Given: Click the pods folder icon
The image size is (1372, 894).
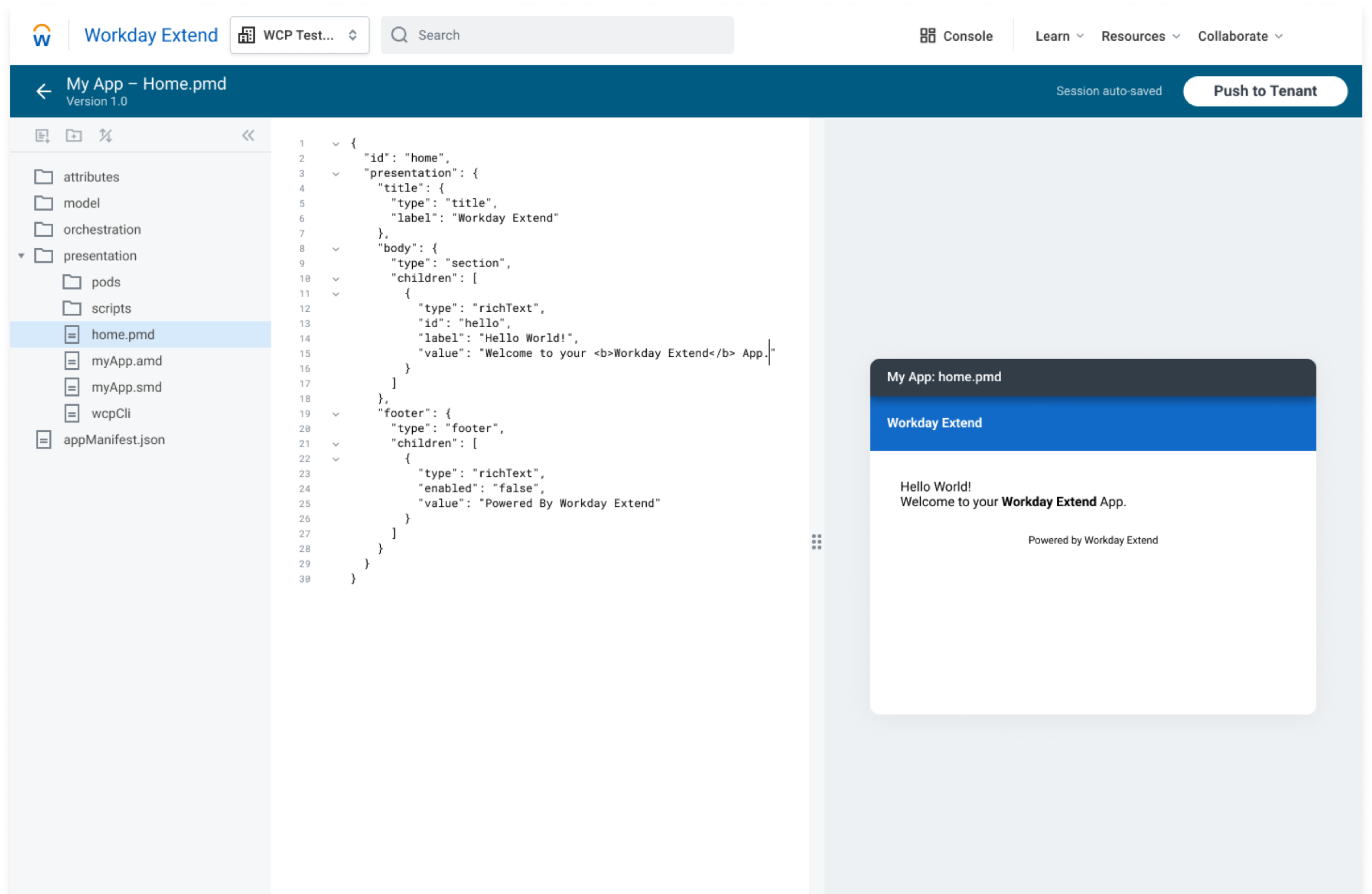Looking at the screenshot, I should [x=72, y=282].
